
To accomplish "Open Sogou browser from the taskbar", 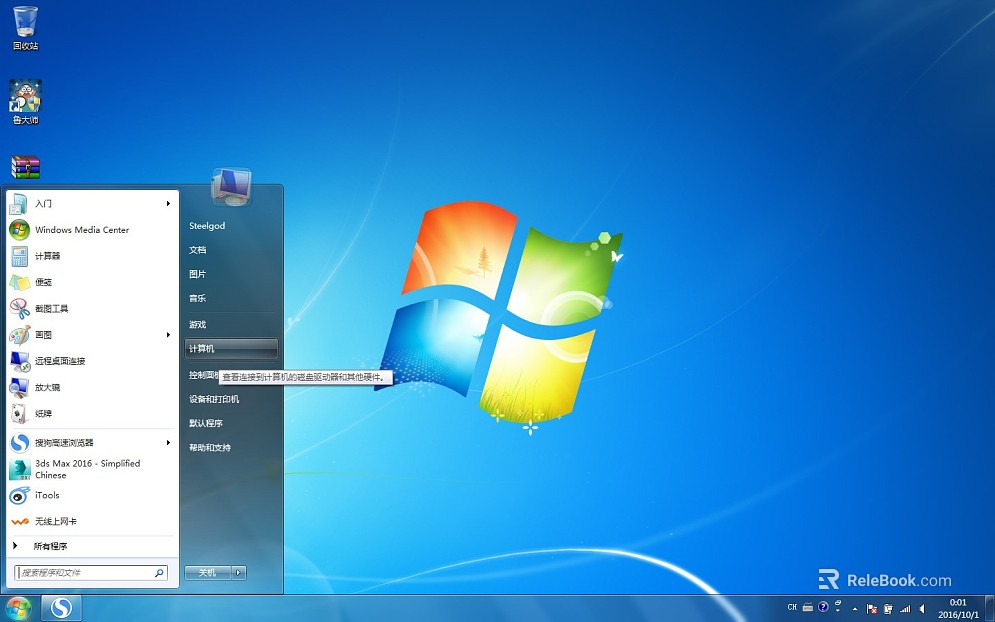I will pos(62,608).
